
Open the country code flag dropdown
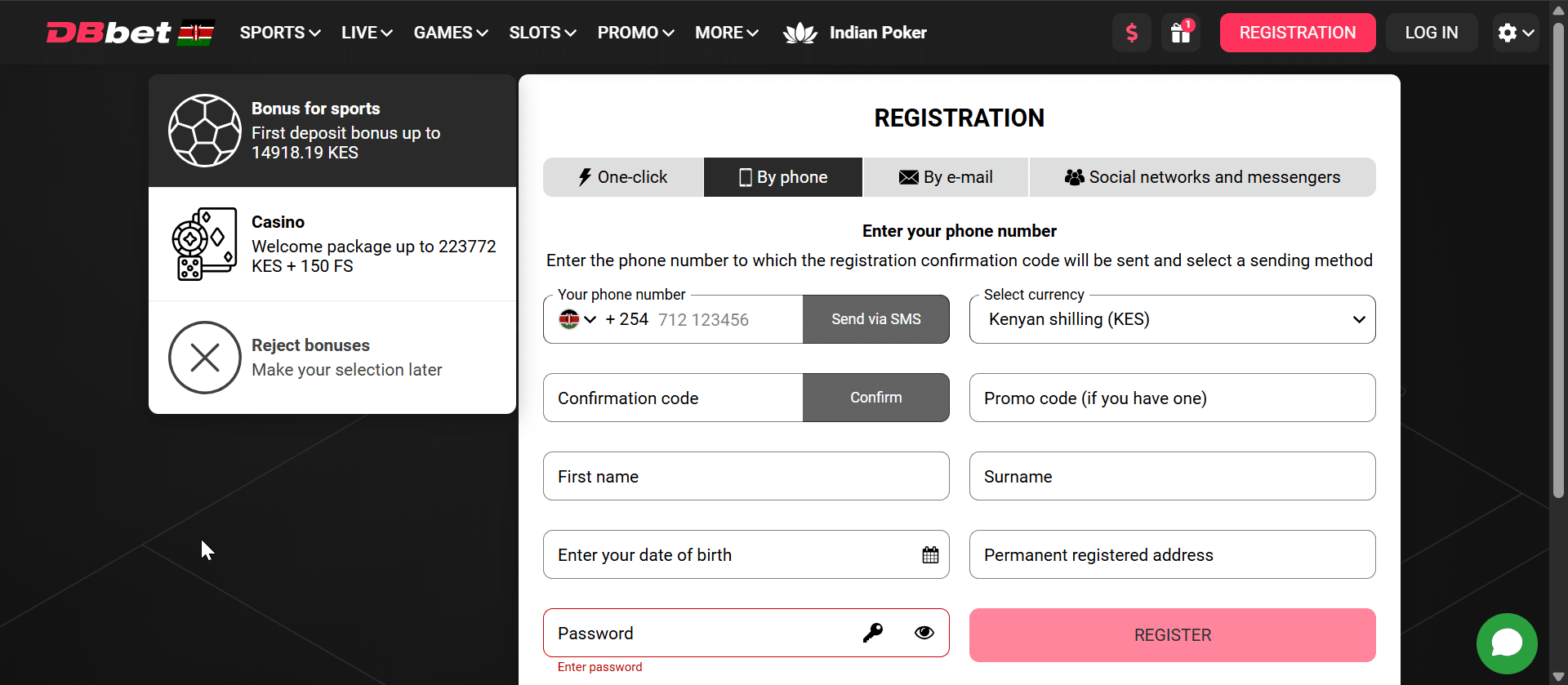click(577, 319)
